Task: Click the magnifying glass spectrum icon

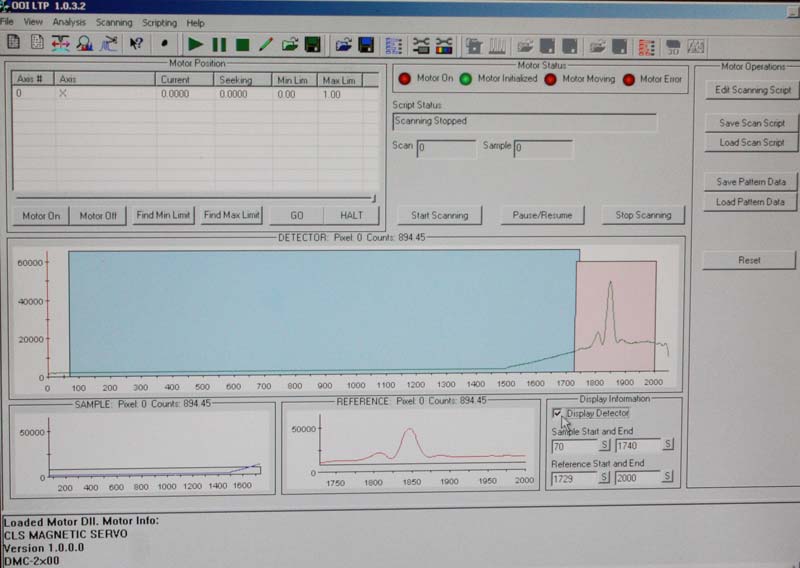Action: 85,43
